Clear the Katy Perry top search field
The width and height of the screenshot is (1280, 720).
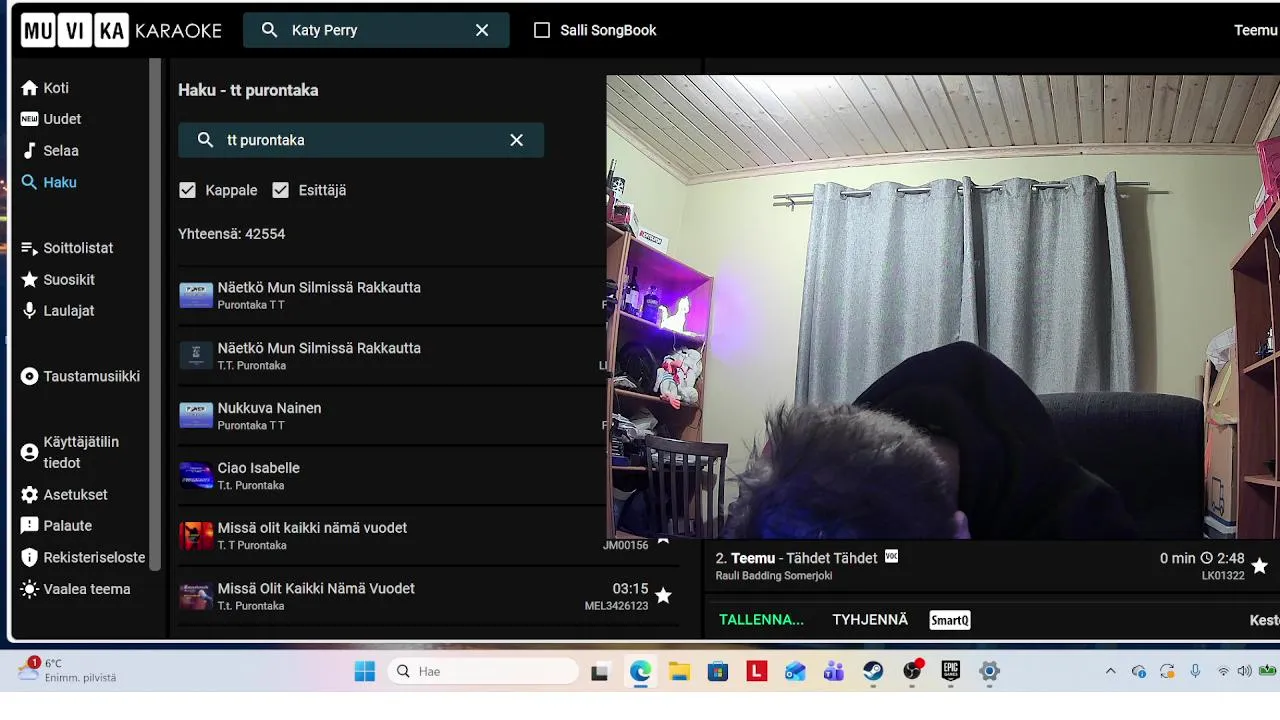[x=482, y=30]
